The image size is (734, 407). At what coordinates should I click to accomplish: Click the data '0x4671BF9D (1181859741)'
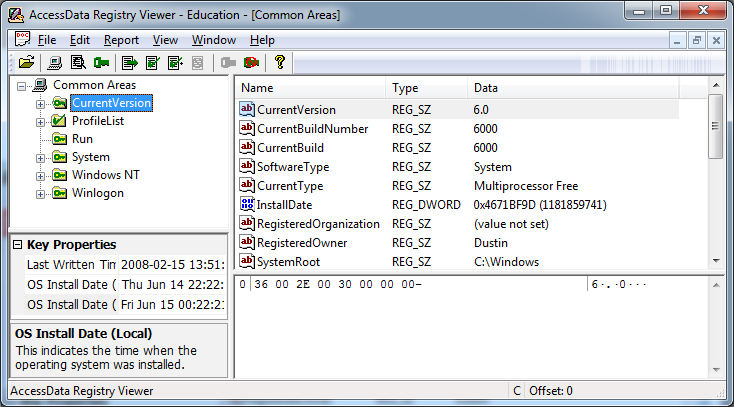[540, 205]
